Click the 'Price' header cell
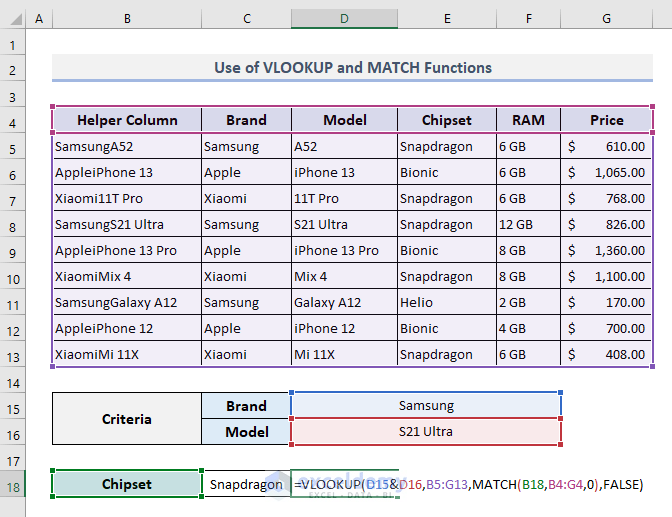The image size is (672, 517). [606, 120]
